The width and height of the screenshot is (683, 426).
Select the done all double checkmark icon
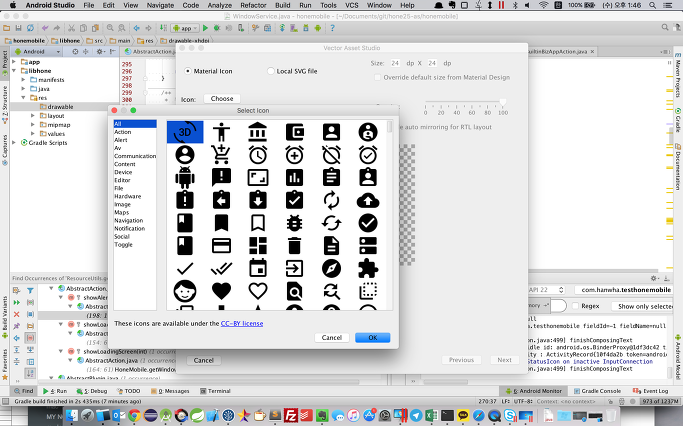point(221,268)
